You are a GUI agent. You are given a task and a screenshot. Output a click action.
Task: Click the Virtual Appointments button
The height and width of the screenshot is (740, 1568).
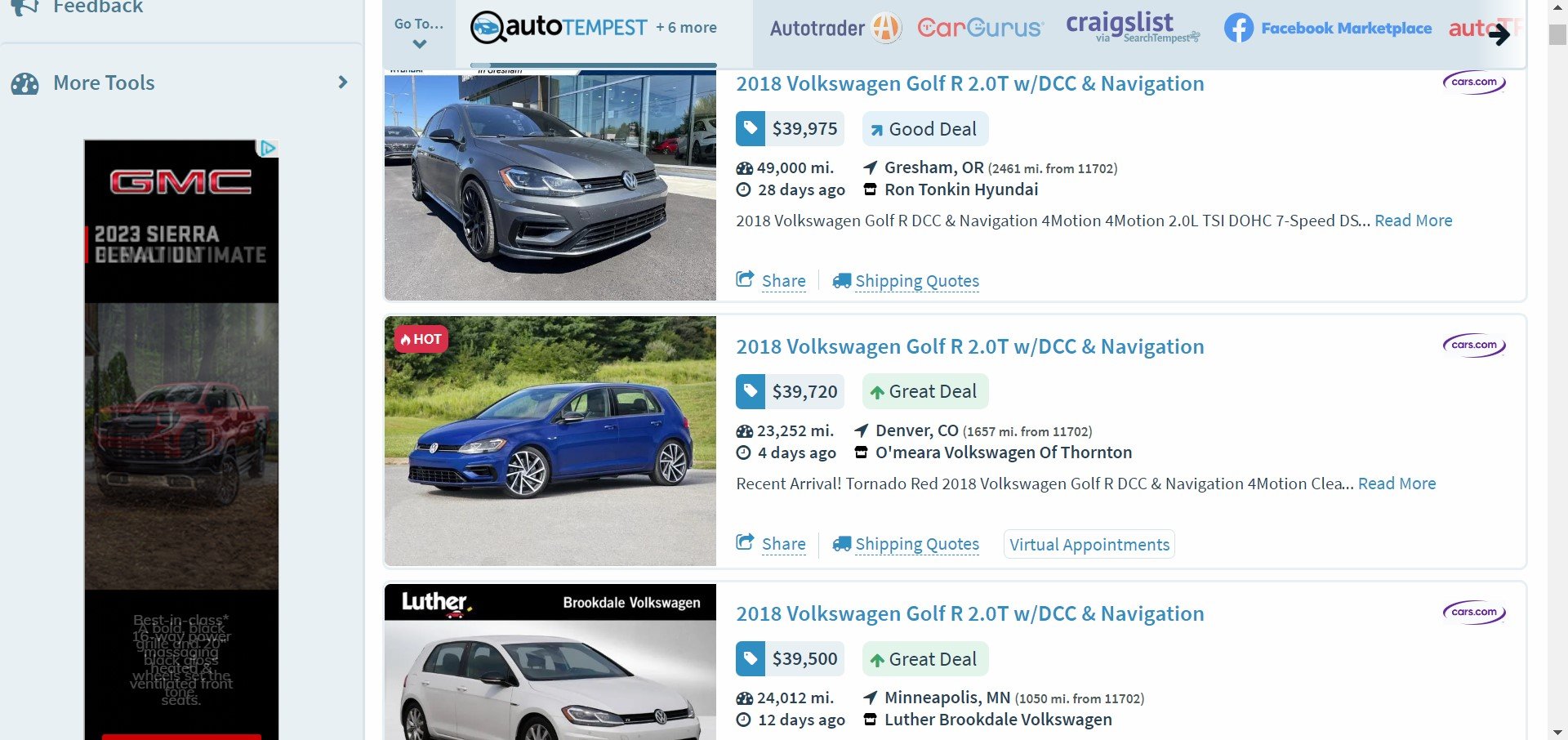[x=1089, y=544]
